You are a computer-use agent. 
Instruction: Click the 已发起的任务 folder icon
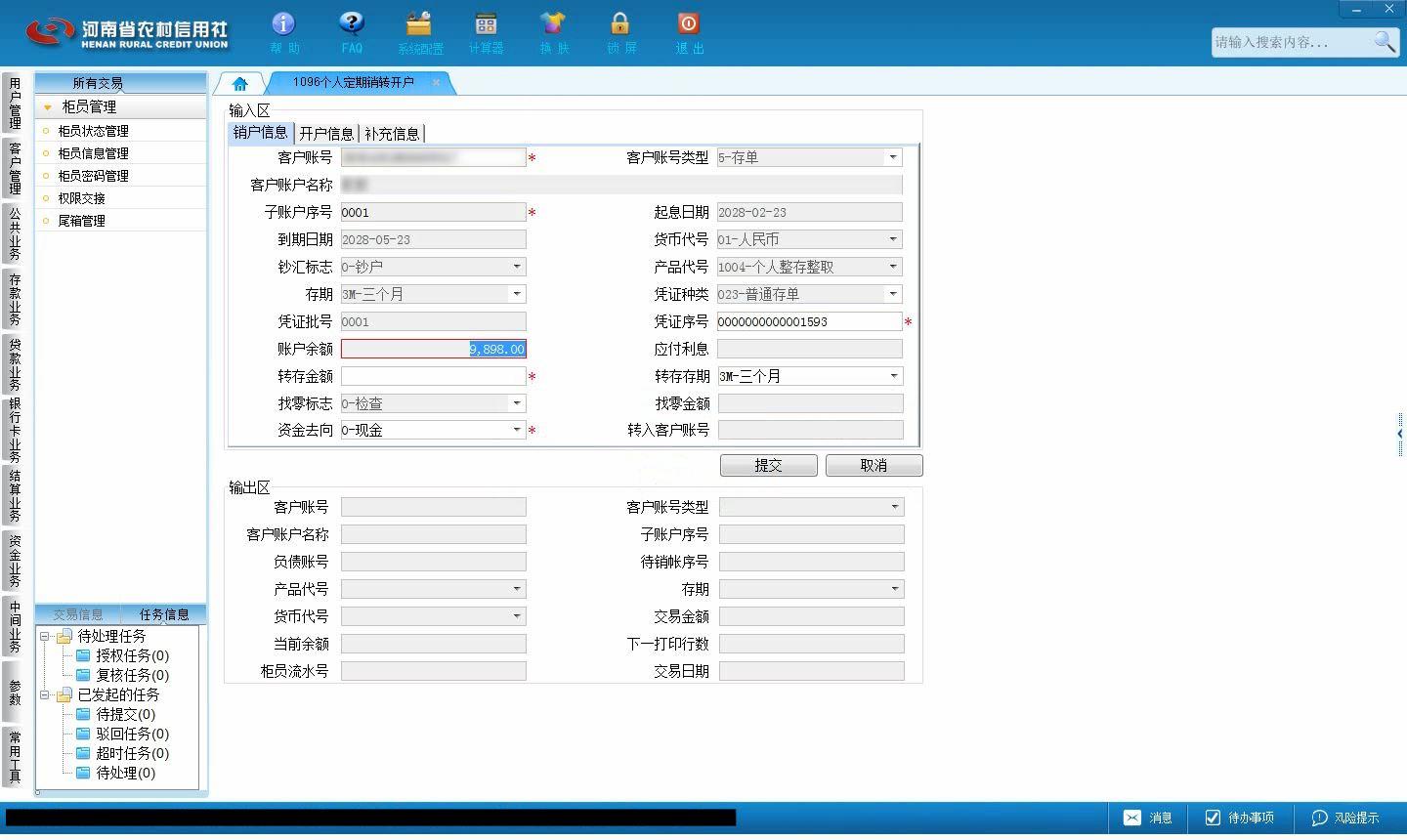64,694
